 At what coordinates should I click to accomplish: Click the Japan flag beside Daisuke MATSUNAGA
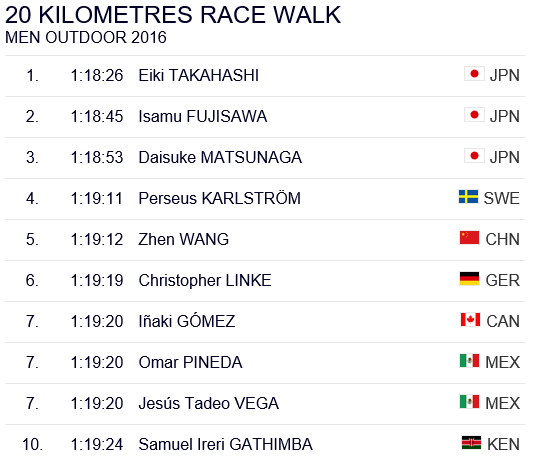(x=474, y=156)
